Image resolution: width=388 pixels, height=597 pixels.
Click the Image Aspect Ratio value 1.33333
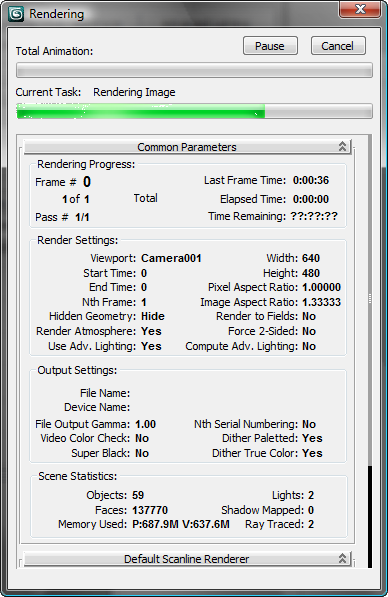tap(321, 302)
